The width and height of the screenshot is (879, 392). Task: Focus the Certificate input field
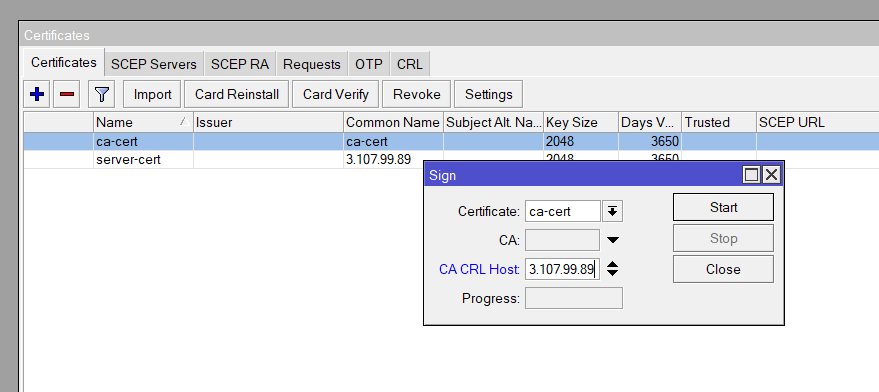click(x=563, y=211)
